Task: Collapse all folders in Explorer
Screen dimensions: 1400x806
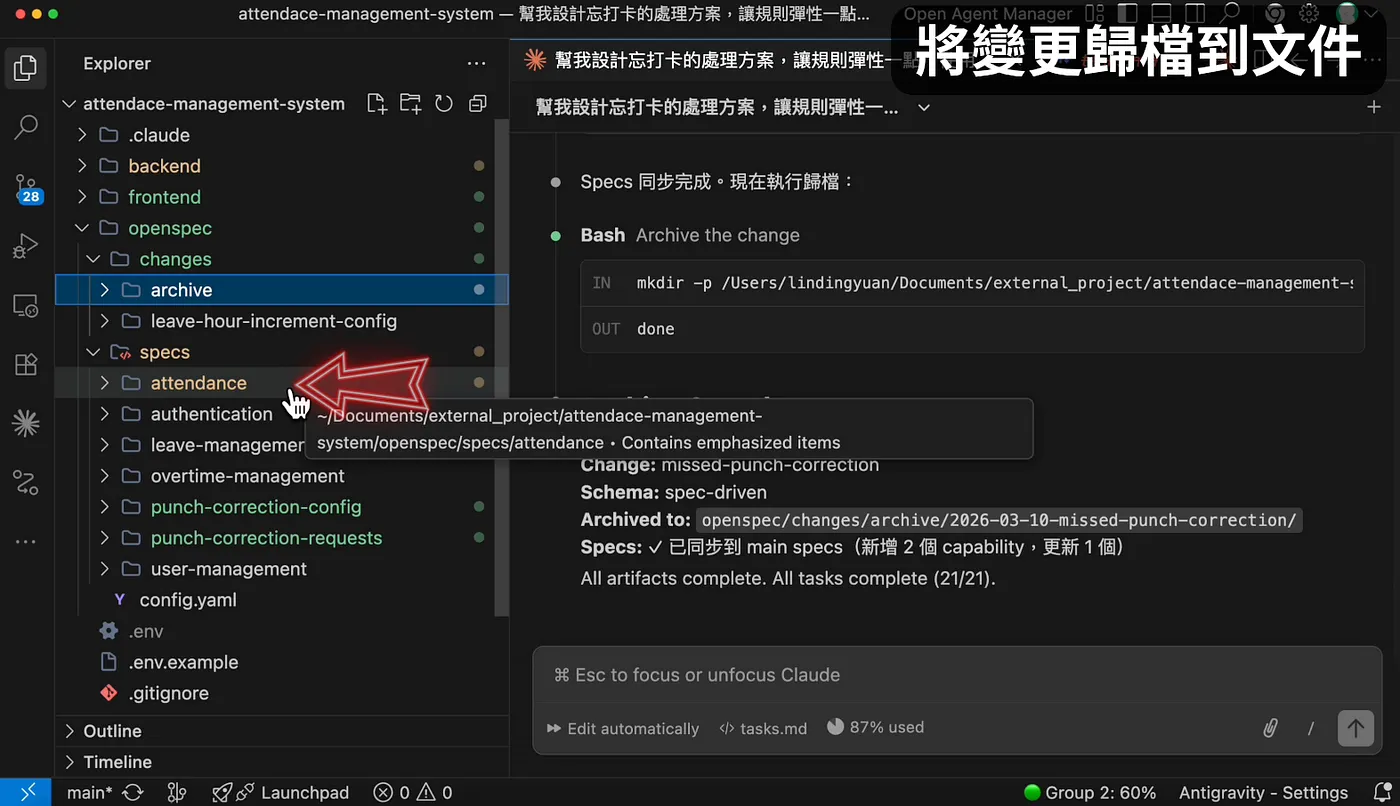Action: 477,104
